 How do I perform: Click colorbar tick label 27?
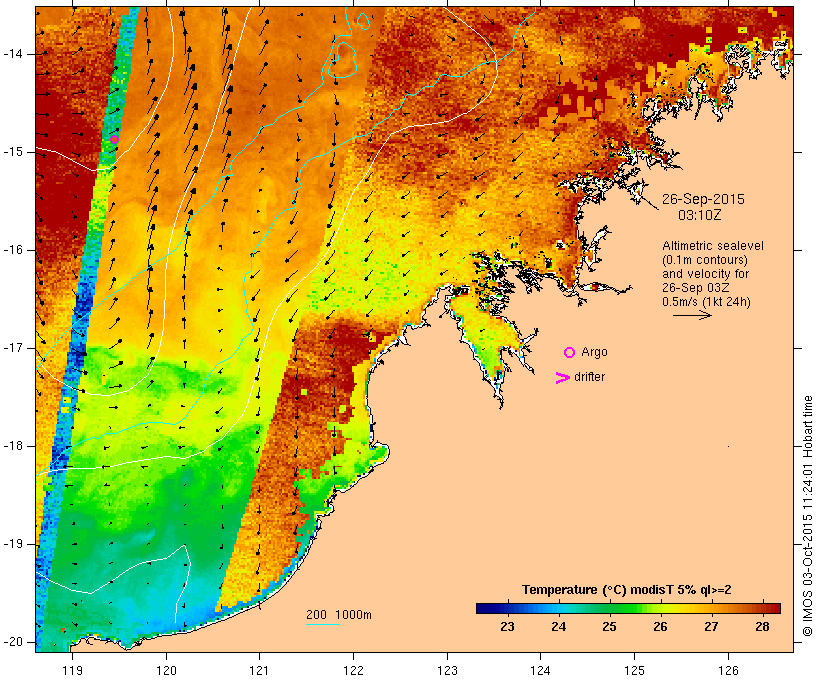(x=711, y=627)
